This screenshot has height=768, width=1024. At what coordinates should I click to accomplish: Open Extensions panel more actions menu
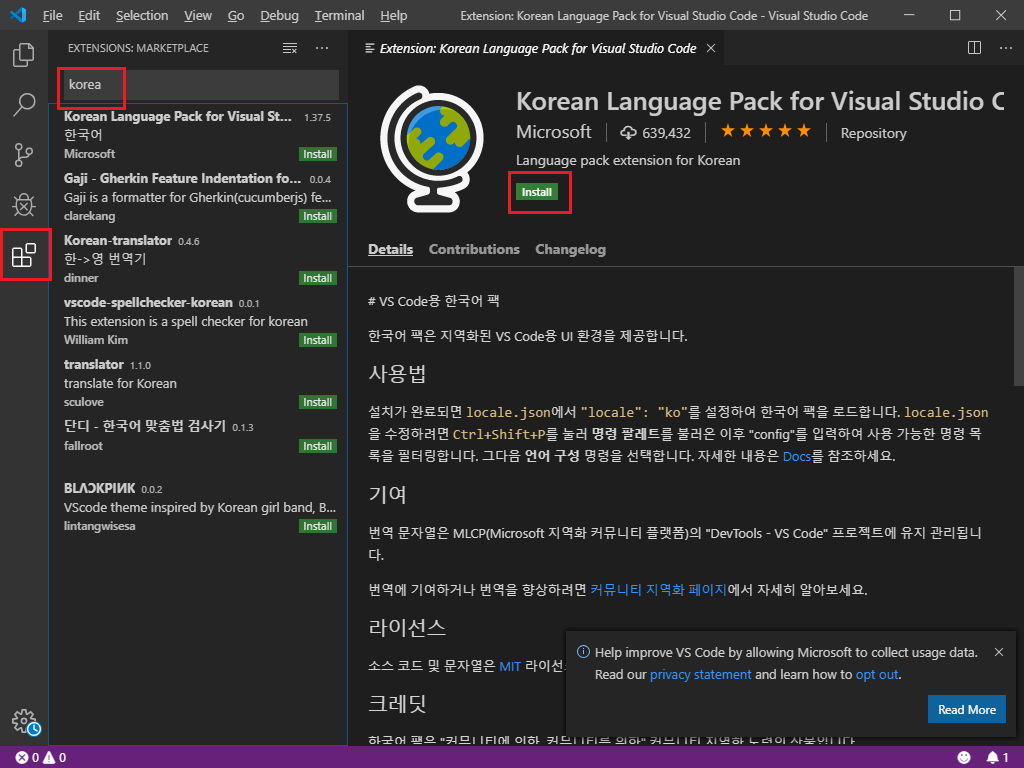tap(322, 48)
